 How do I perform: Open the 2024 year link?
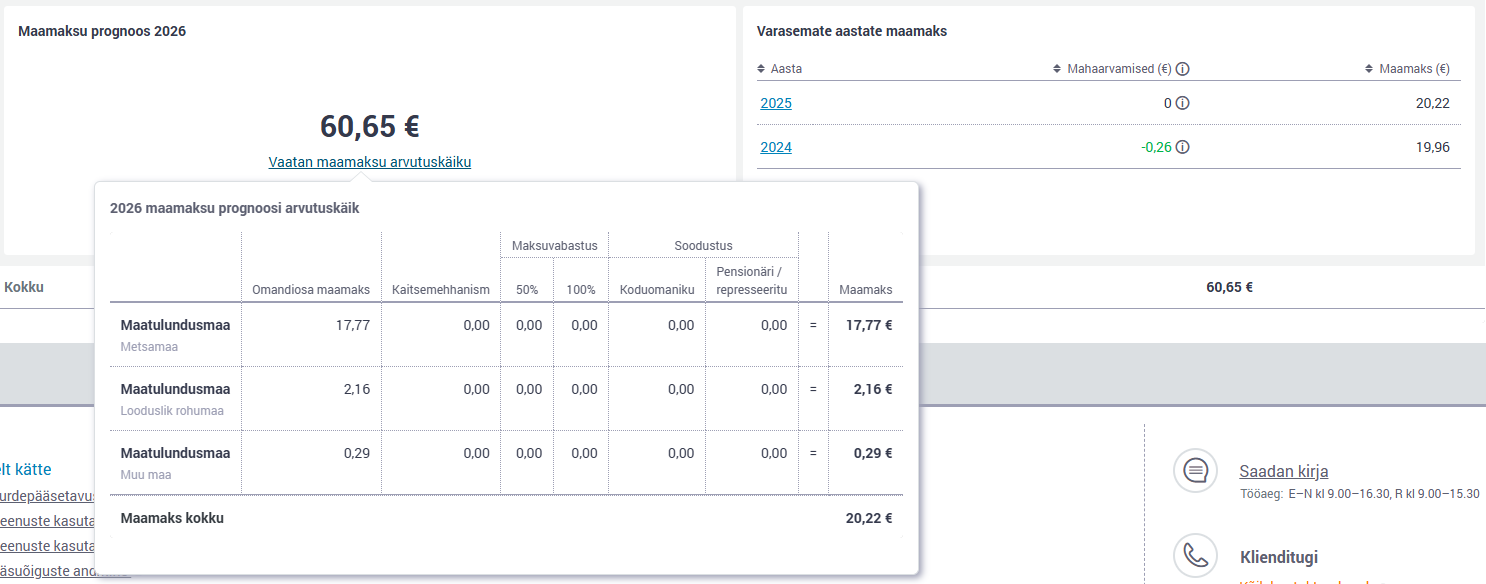click(x=776, y=147)
